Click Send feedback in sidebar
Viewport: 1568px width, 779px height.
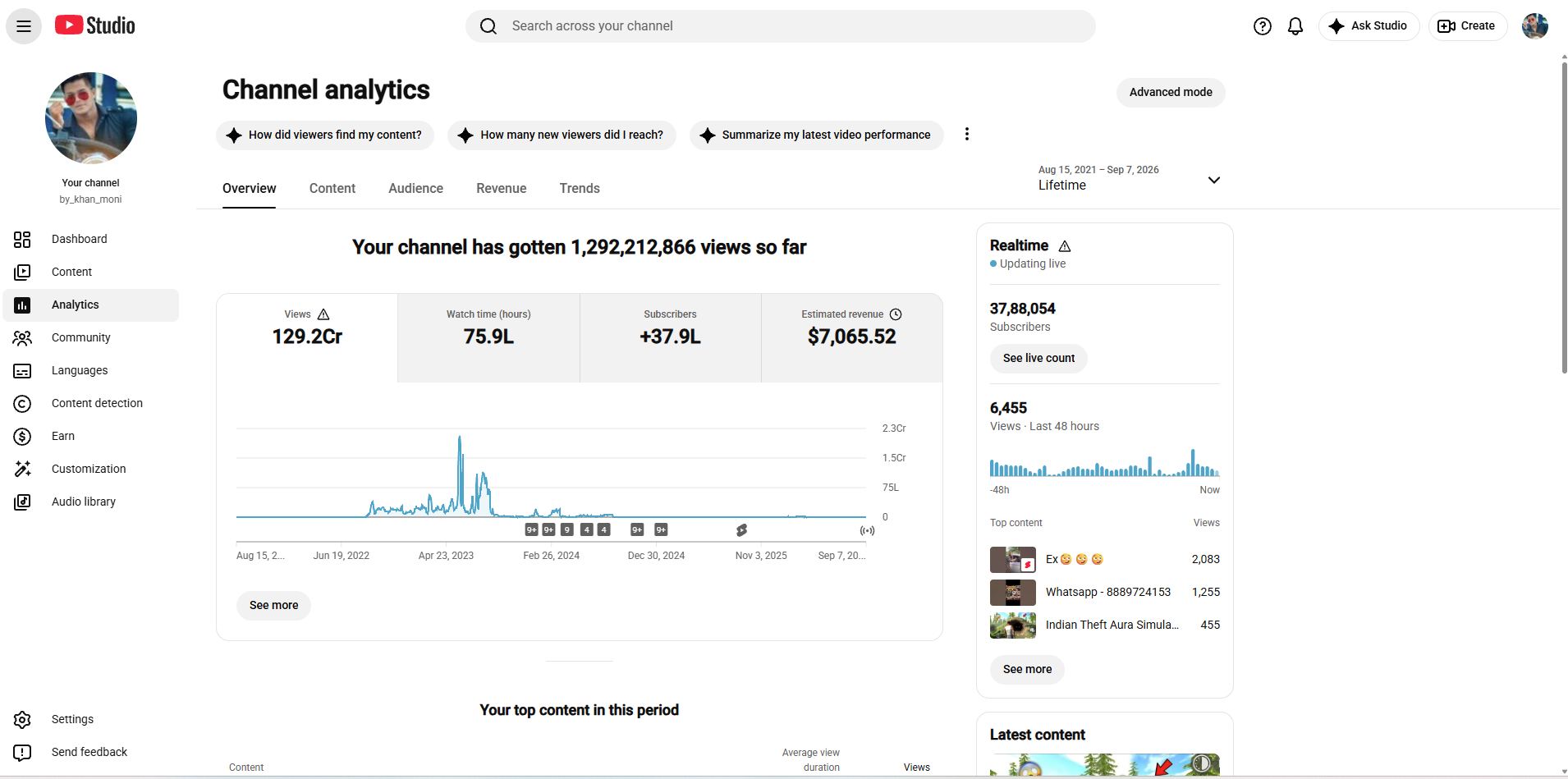(x=91, y=752)
